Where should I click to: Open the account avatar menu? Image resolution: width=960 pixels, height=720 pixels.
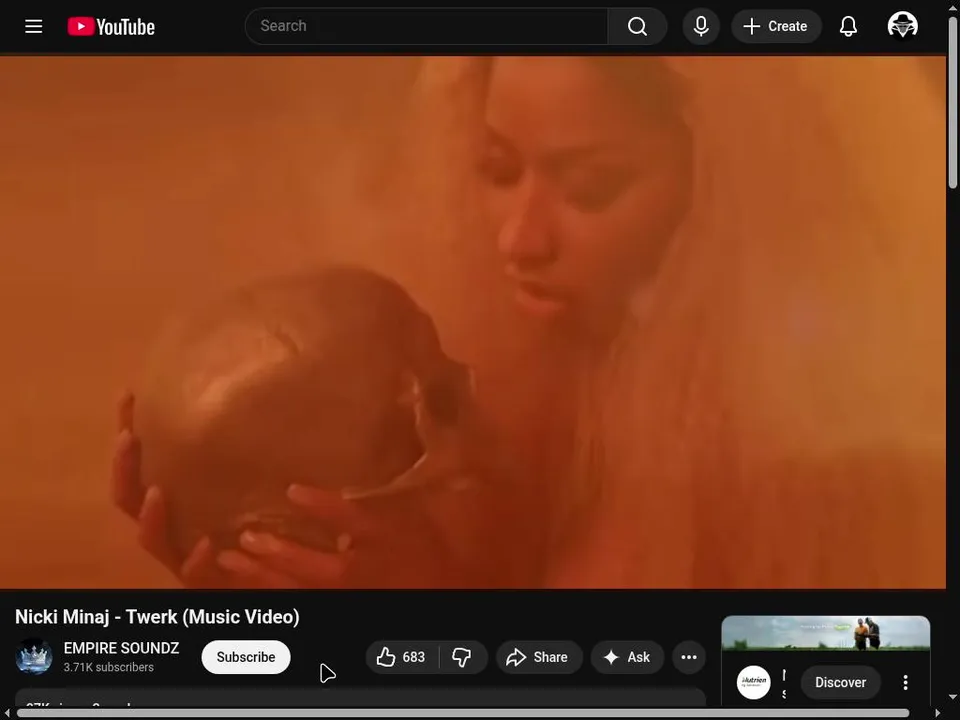[902, 26]
